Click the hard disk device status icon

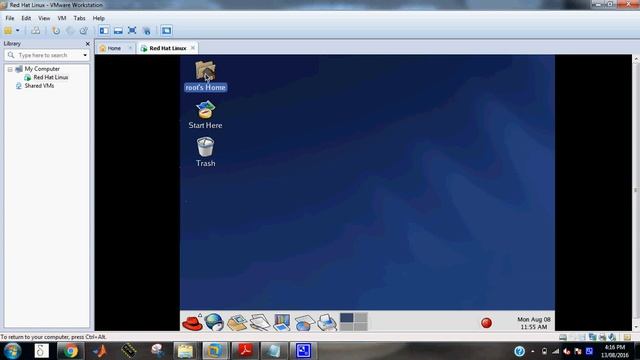coord(563,337)
